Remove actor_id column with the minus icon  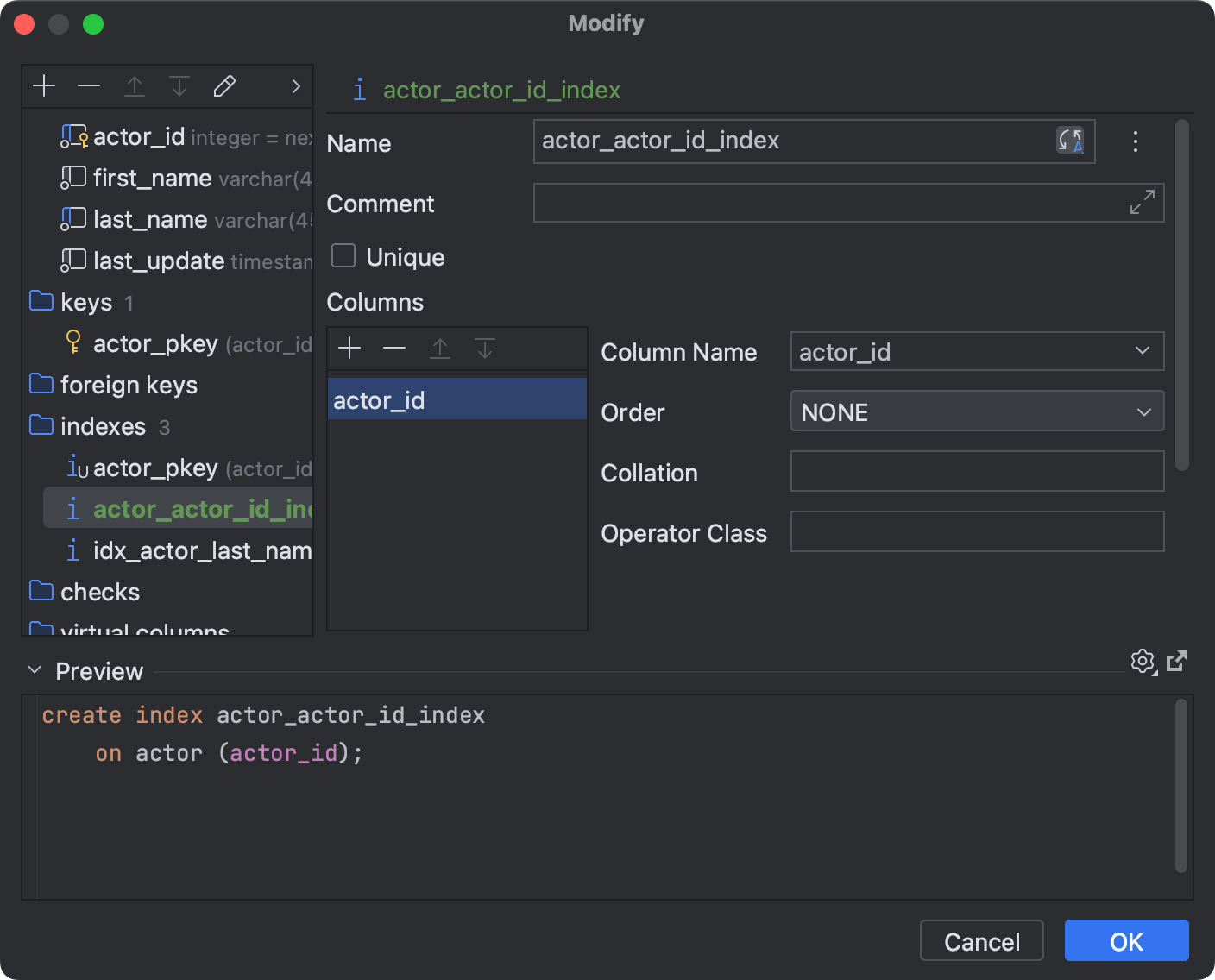coord(394,349)
